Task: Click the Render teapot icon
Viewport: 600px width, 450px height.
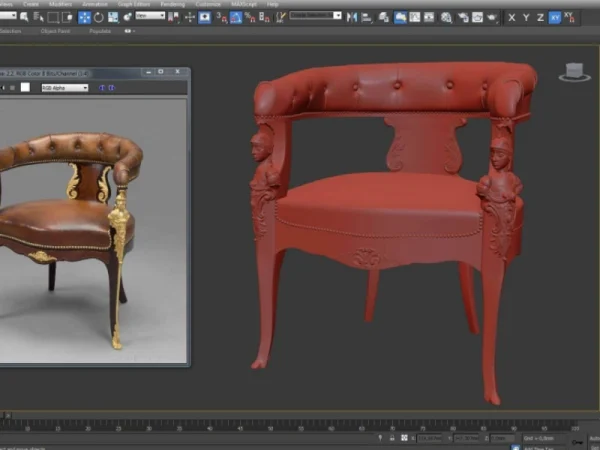Action: pyautogui.click(x=492, y=17)
